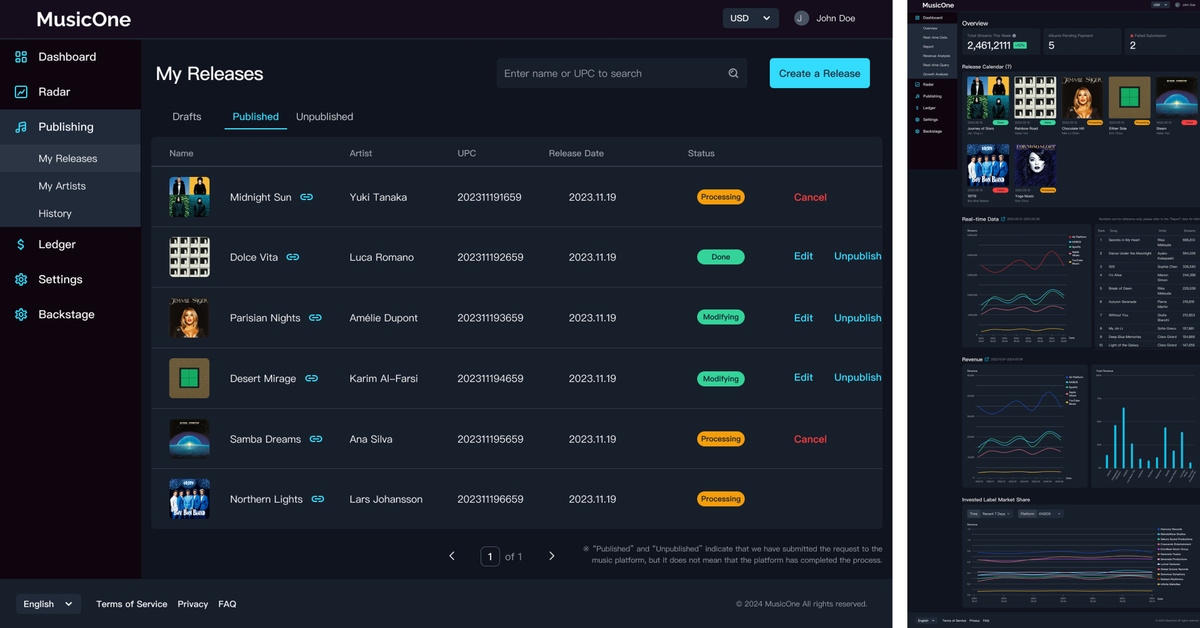Screen dimensions: 1200x628
Task: Click link icon beside Samba Dreams
Action: (316, 439)
